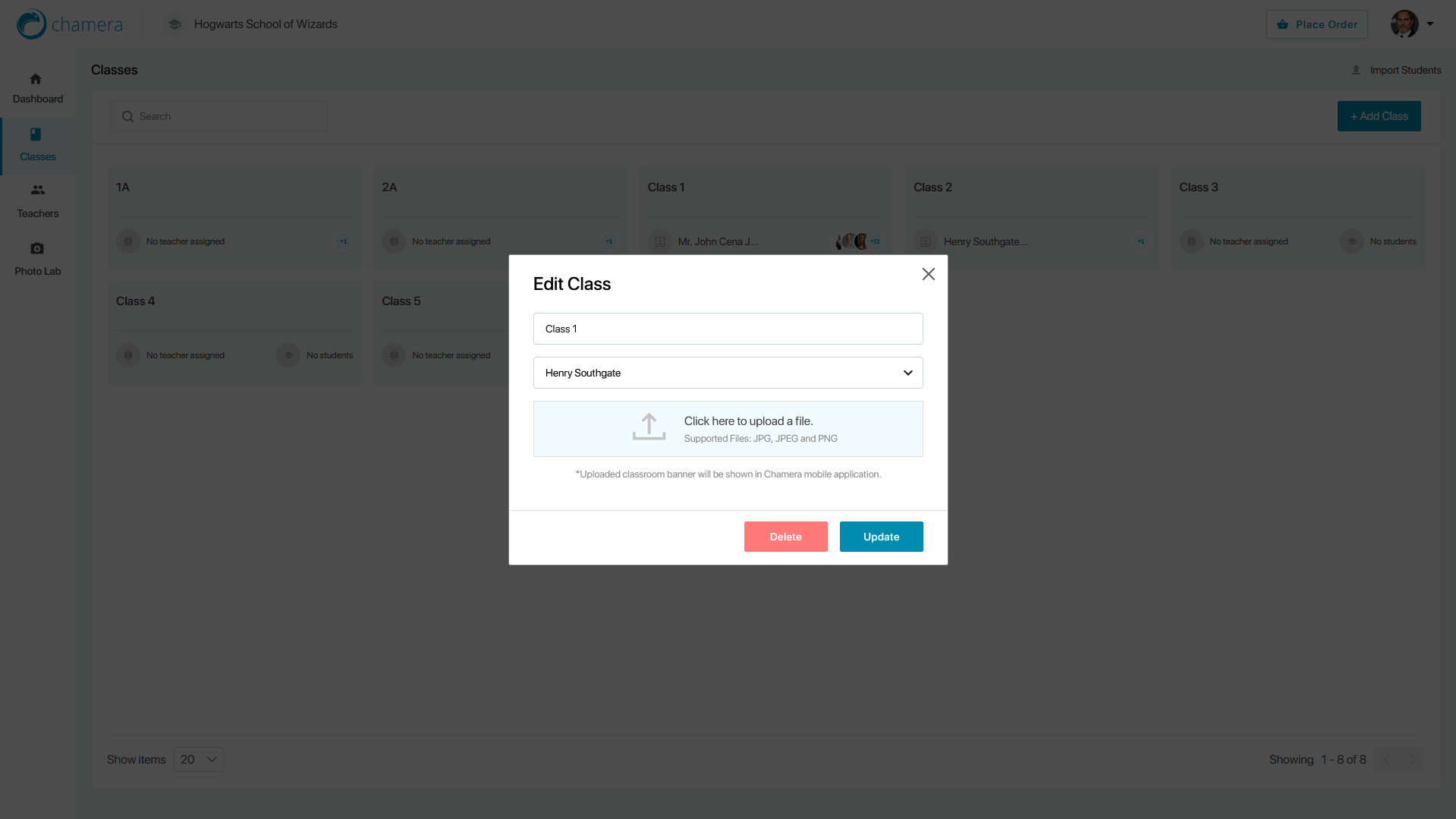Click the Search classes field

(x=219, y=116)
